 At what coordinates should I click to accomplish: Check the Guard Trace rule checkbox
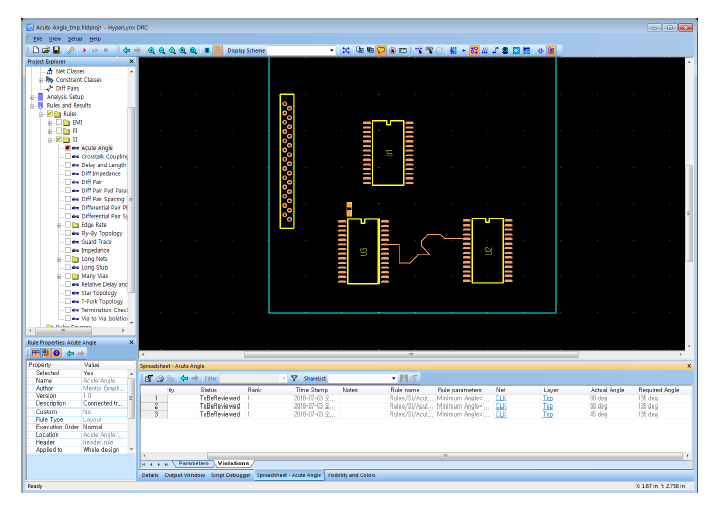coord(67,242)
